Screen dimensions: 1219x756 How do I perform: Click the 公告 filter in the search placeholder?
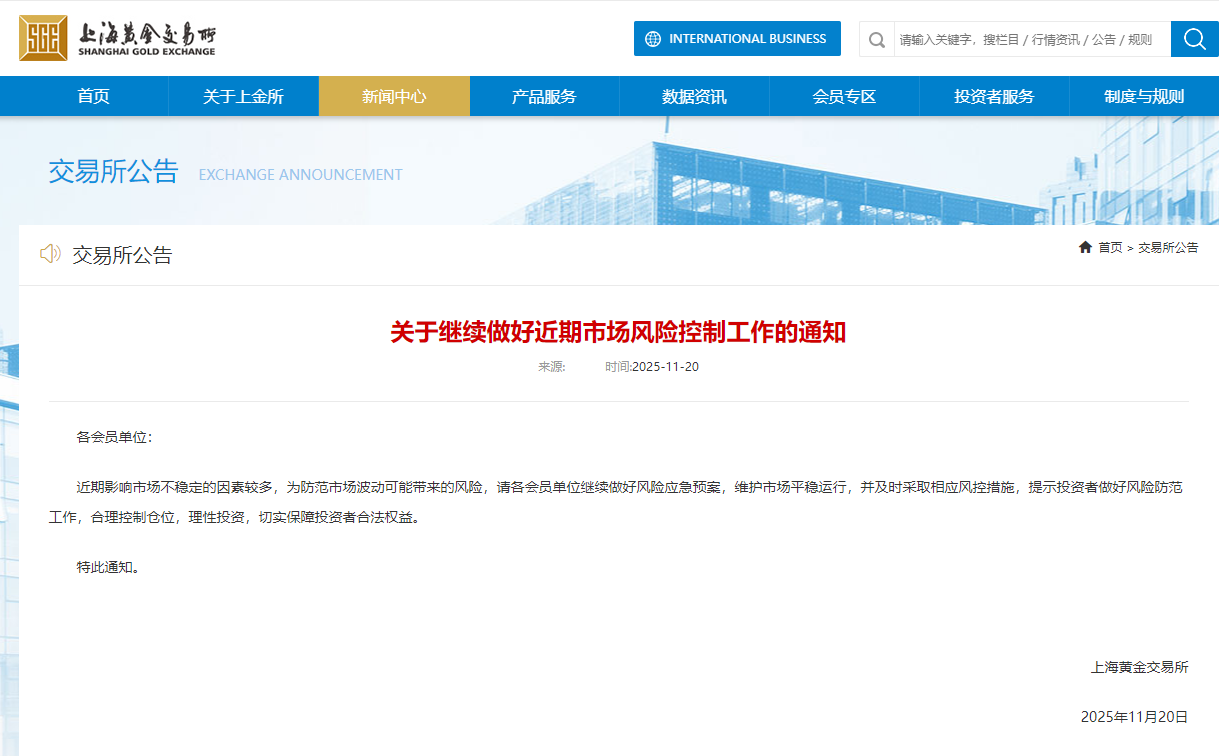[x=1106, y=39]
